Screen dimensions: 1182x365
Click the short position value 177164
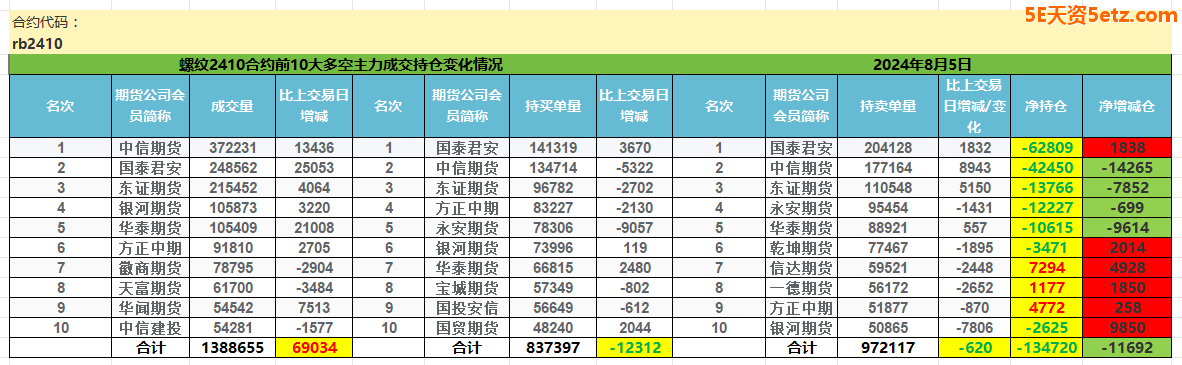coord(887,166)
